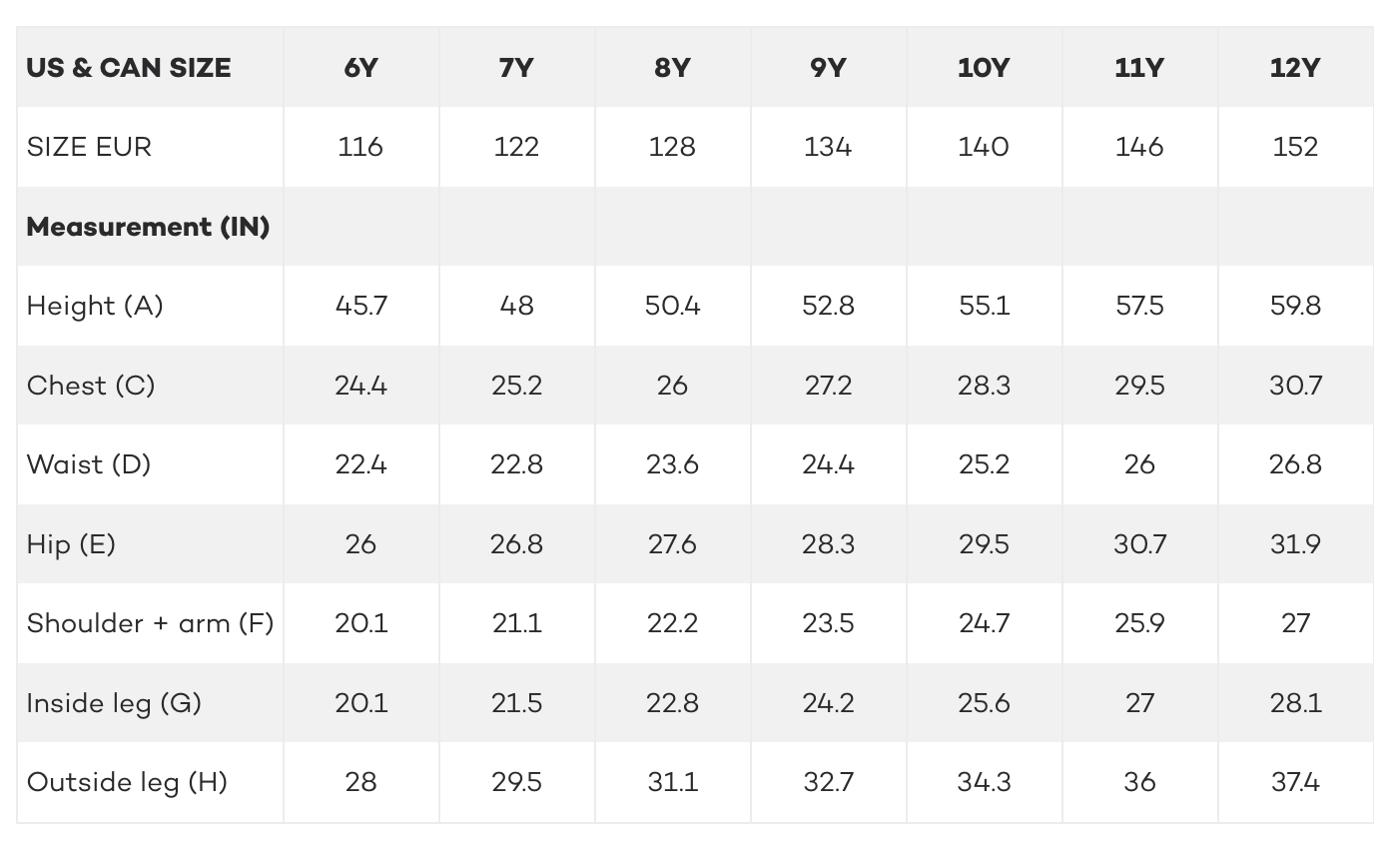This screenshot has height=845, width=1400.
Task: Select EUR size 128 cell
Action: [672, 147]
